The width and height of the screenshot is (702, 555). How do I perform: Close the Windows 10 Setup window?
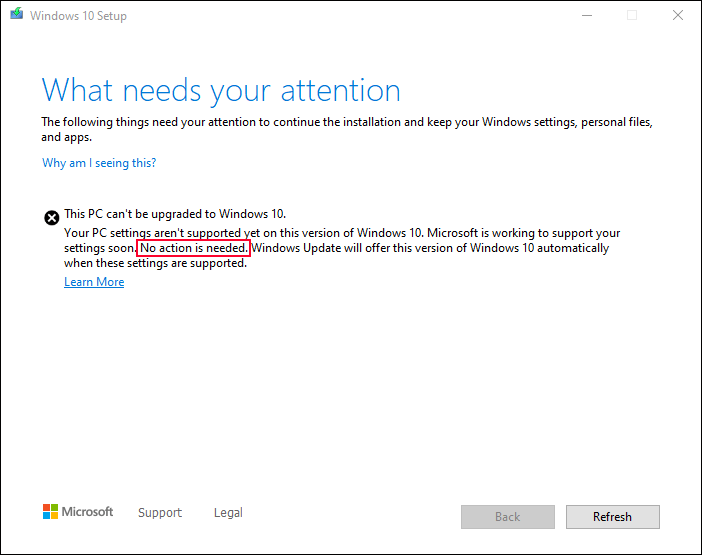(x=678, y=15)
